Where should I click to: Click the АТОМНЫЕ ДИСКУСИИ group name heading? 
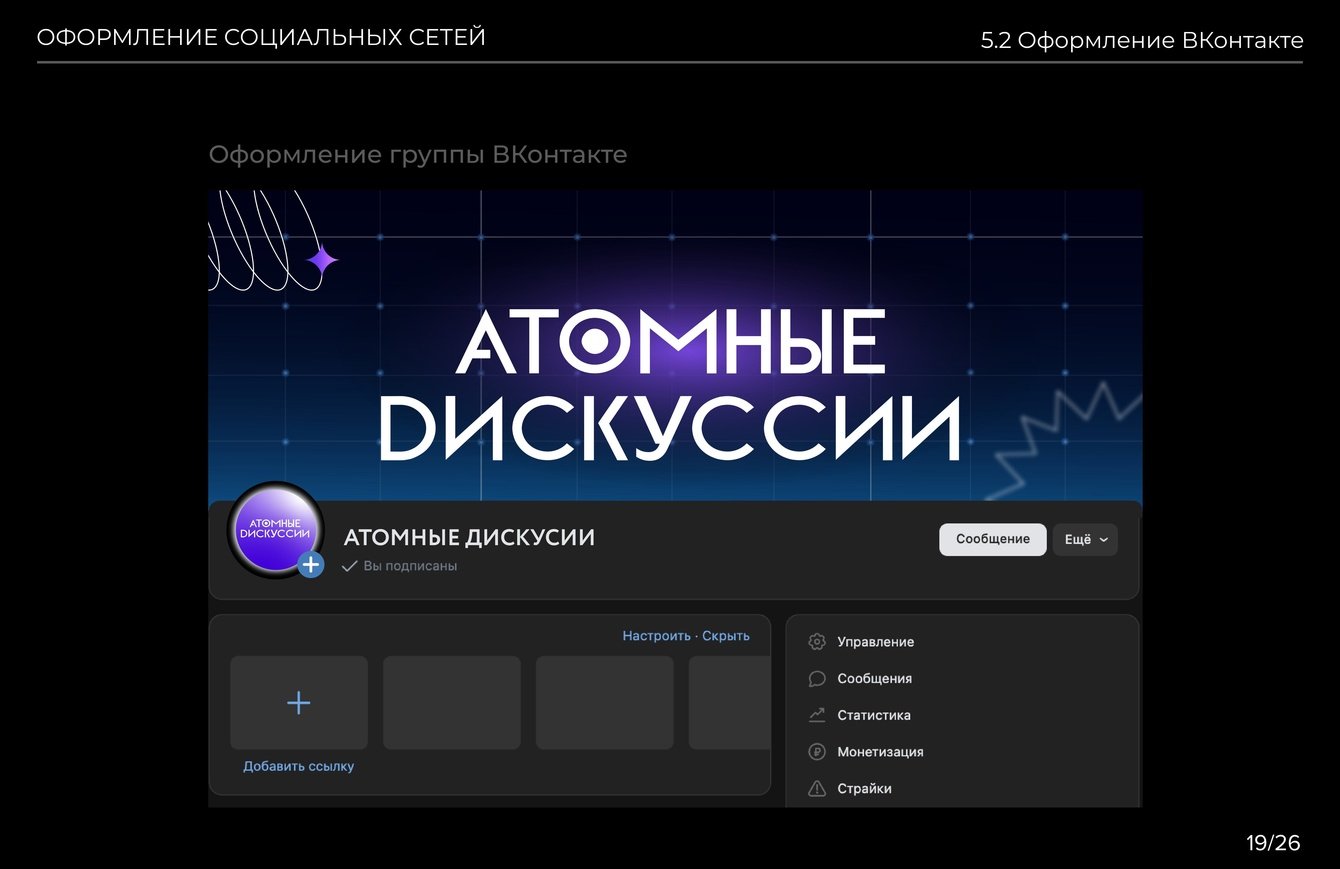469,538
